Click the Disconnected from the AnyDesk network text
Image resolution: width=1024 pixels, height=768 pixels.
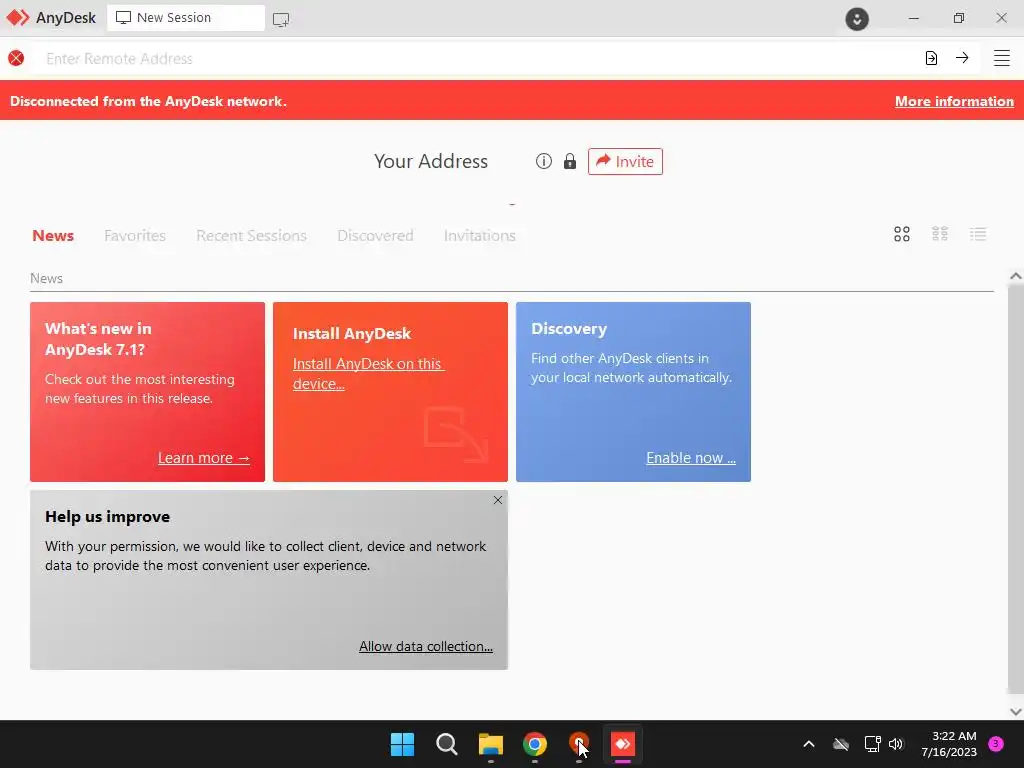tap(148, 101)
